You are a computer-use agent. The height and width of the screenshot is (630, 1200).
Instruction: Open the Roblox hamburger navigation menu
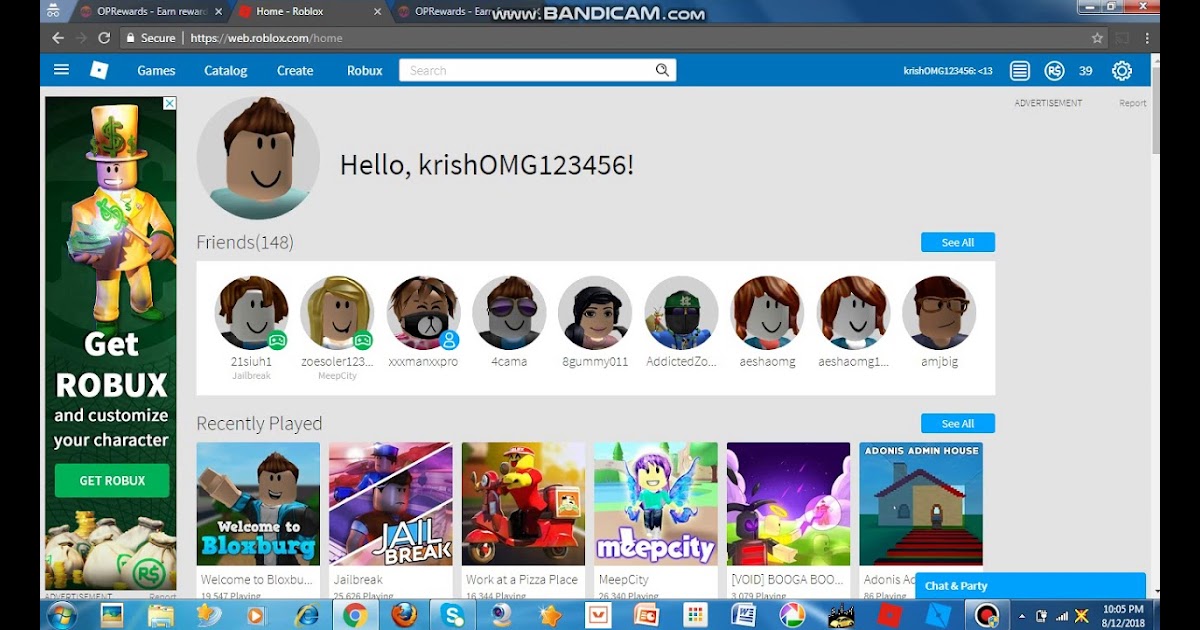point(62,70)
